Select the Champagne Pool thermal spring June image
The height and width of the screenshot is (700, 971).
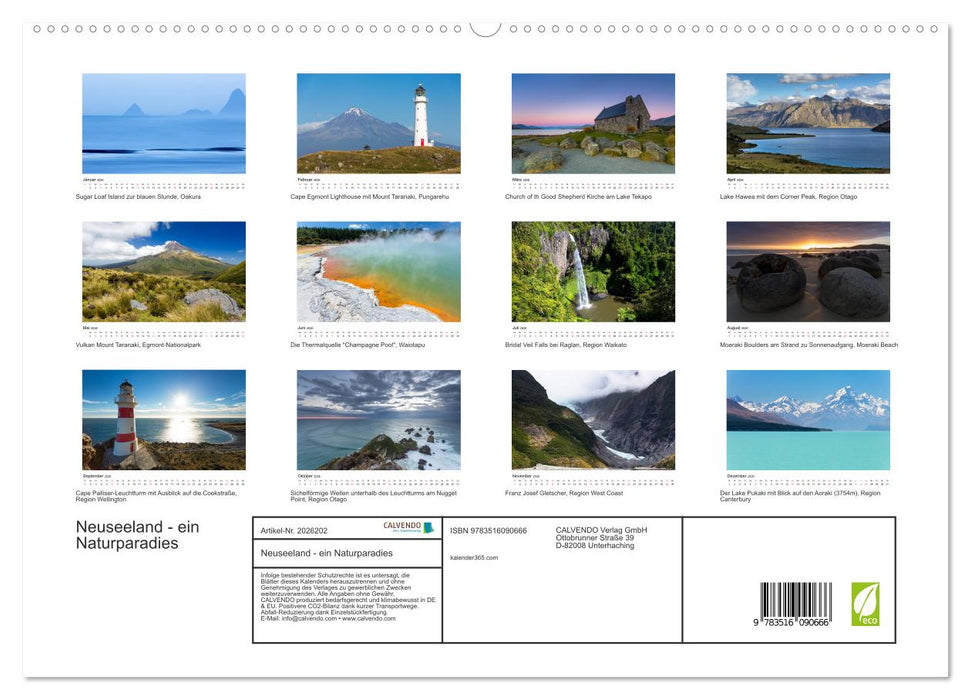point(378,271)
